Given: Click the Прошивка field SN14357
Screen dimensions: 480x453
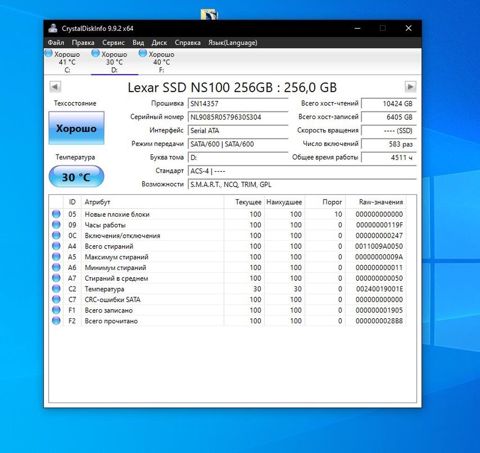Looking at the screenshot, I should click(x=238, y=103).
